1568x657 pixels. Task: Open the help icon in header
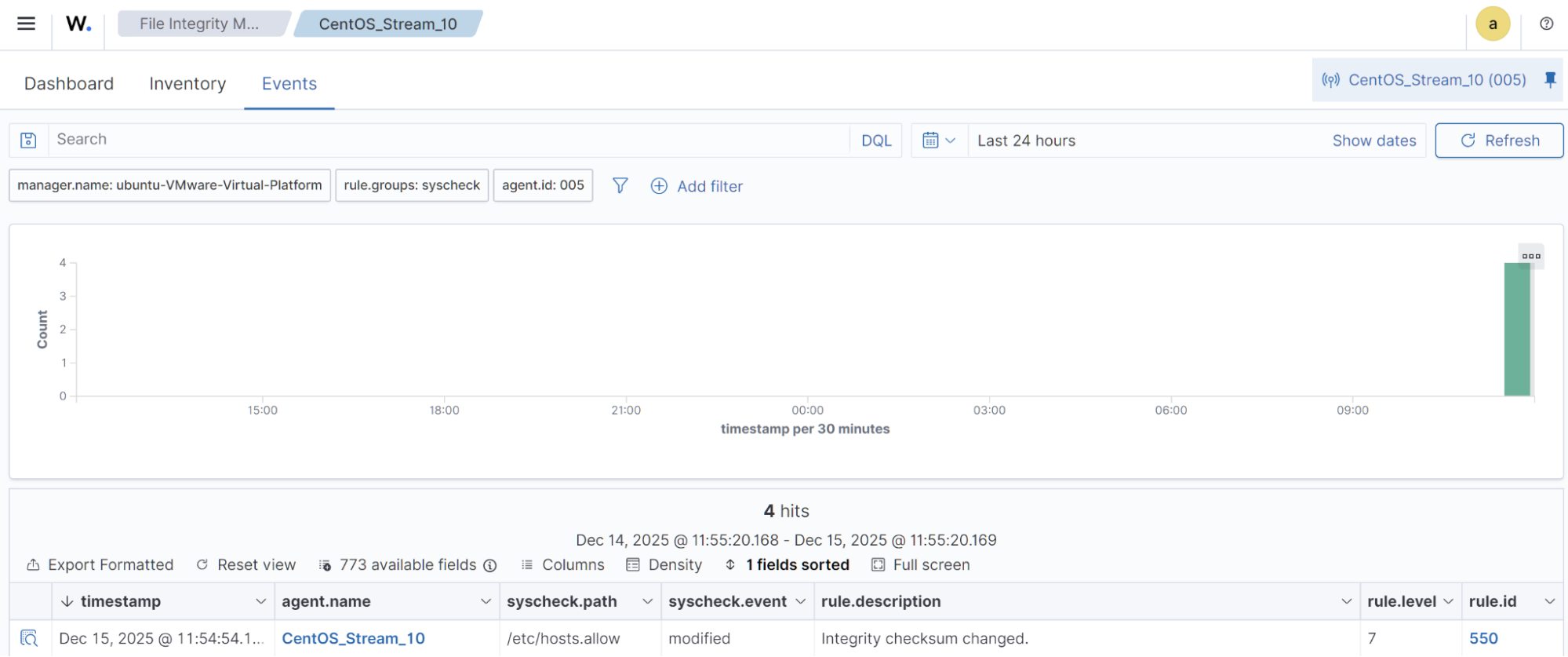point(1546,24)
